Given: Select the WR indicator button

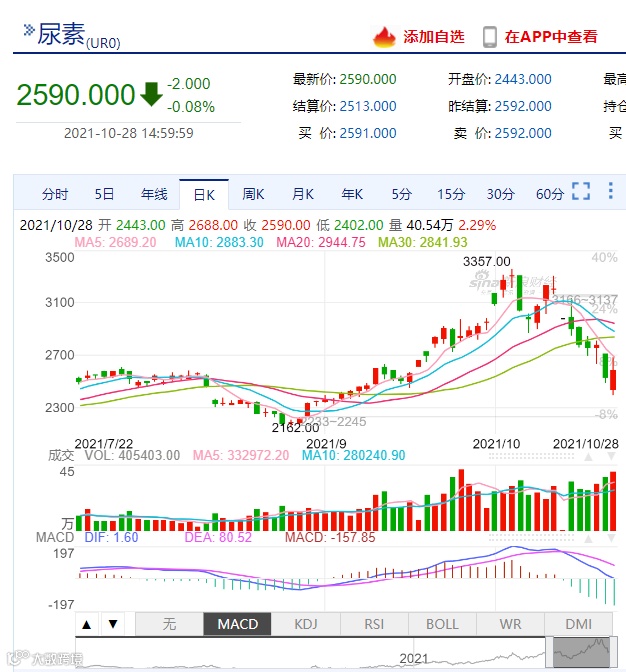Looking at the screenshot, I should (x=510, y=624).
